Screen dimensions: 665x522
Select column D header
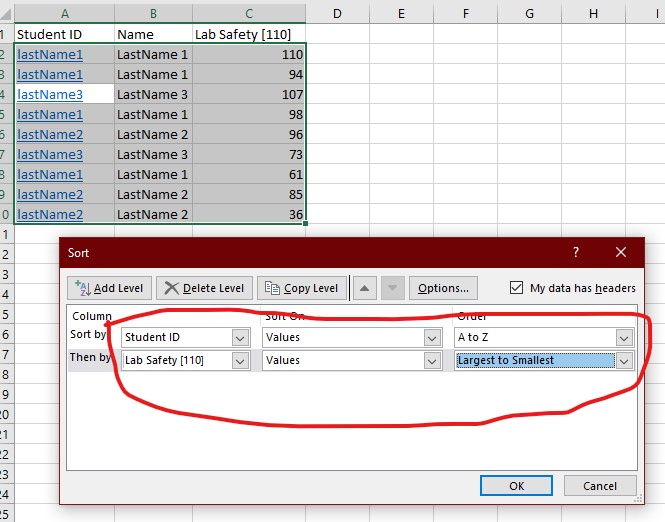[336, 13]
